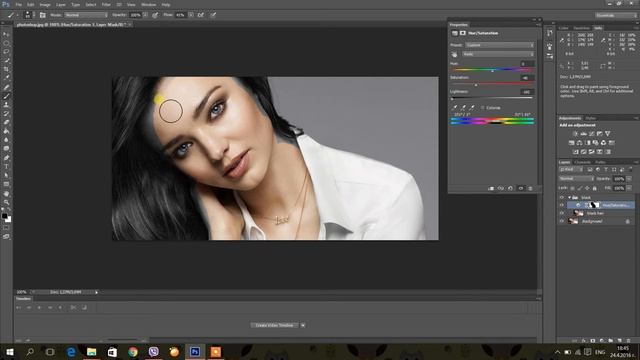Add a Vibrance adjustment

coord(607,134)
